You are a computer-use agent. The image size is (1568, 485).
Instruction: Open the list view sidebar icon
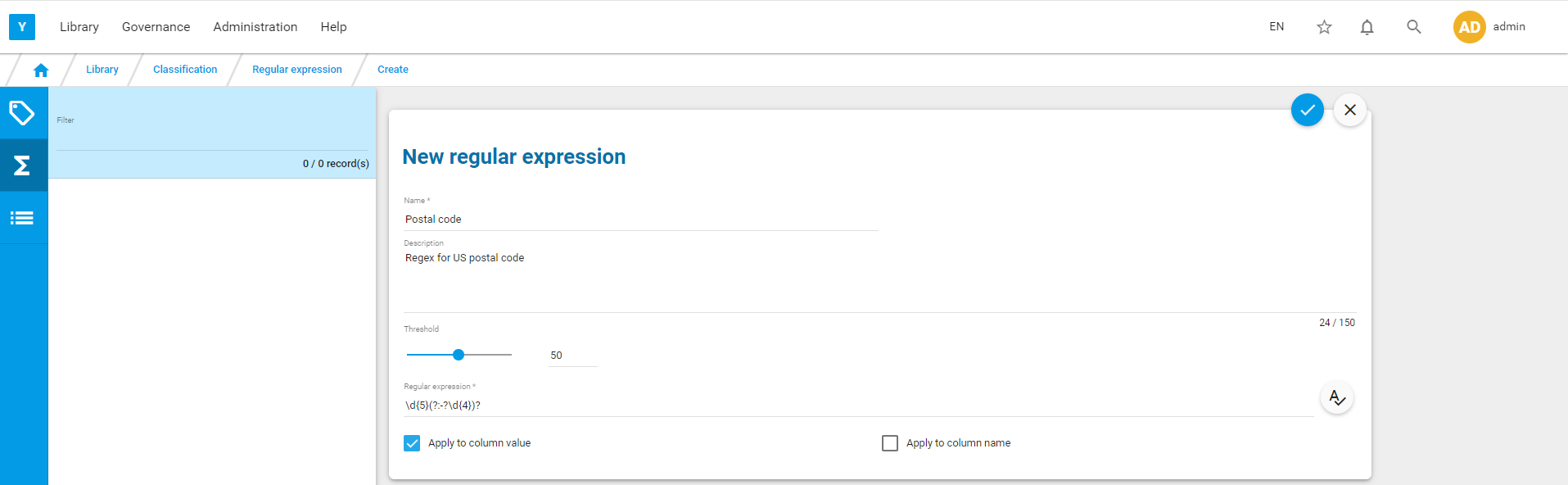[22, 218]
